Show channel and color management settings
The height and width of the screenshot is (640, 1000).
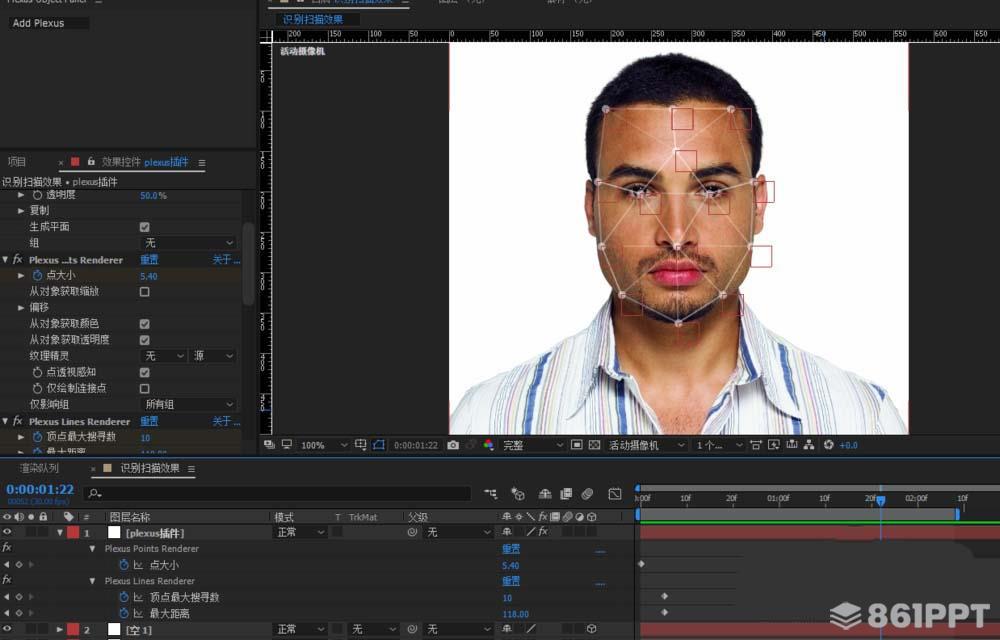[489, 445]
